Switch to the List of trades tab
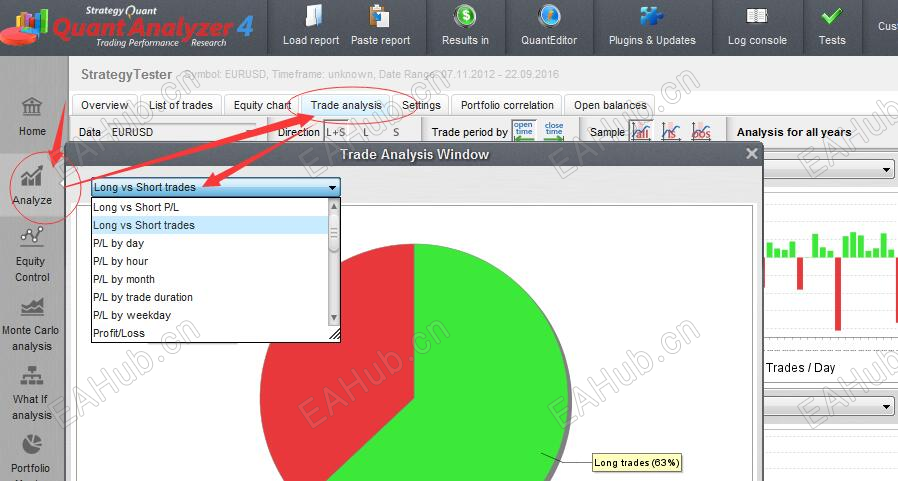Image resolution: width=898 pixels, height=481 pixels. pyautogui.click(x=180, y=105)
